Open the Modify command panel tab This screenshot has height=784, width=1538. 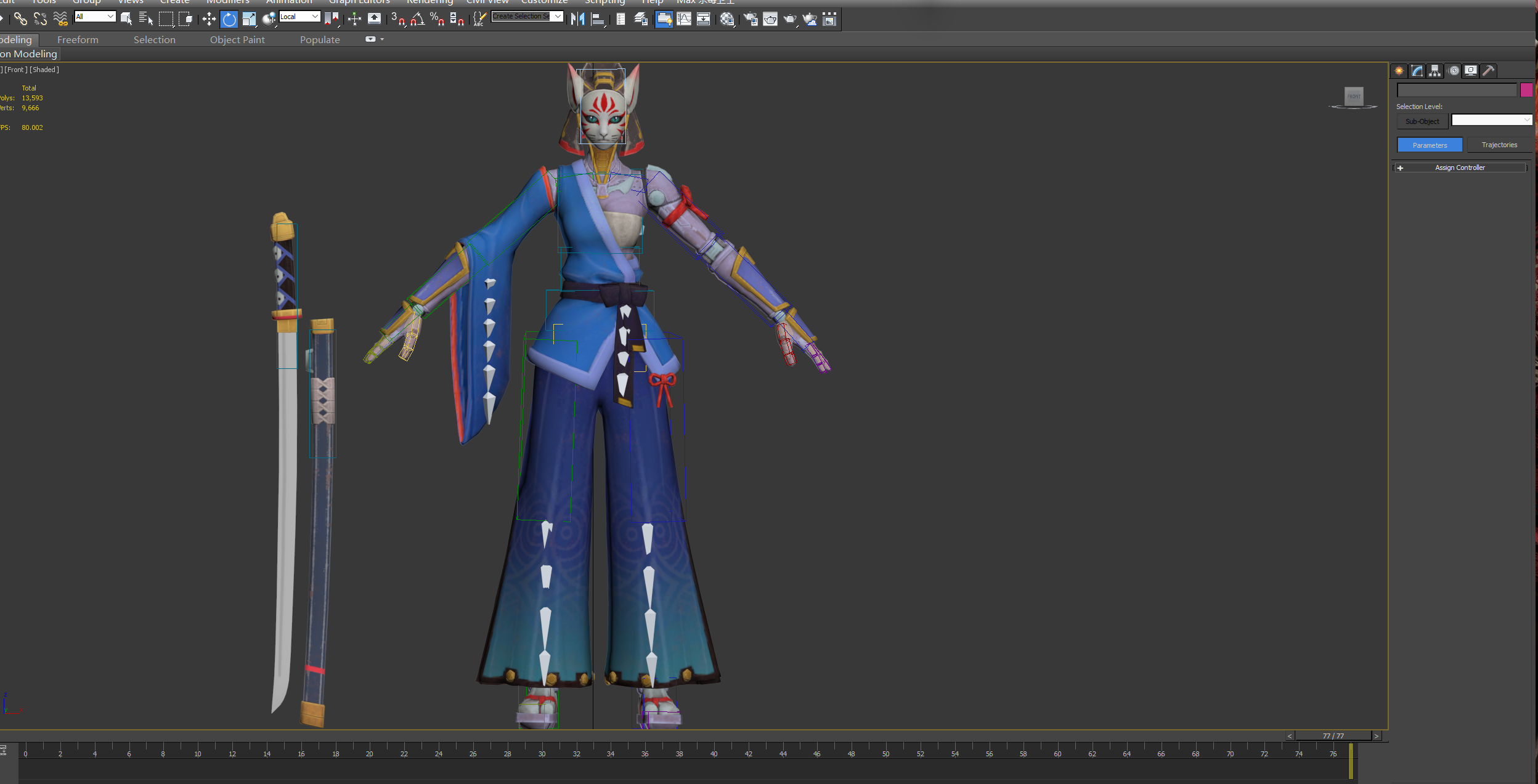click(x=1417, y=71)
